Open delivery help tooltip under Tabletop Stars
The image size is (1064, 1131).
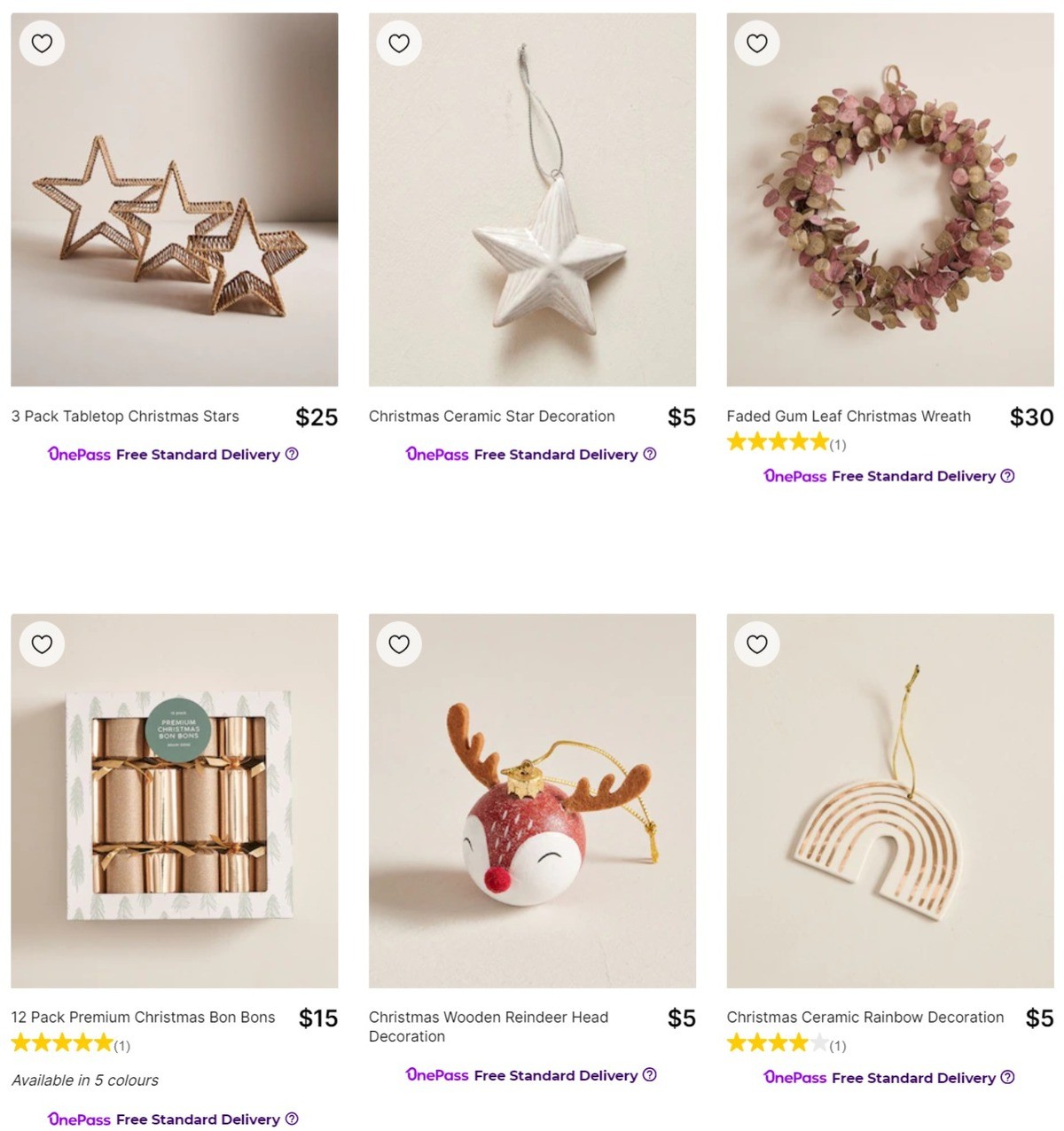[x=293, y=454]
